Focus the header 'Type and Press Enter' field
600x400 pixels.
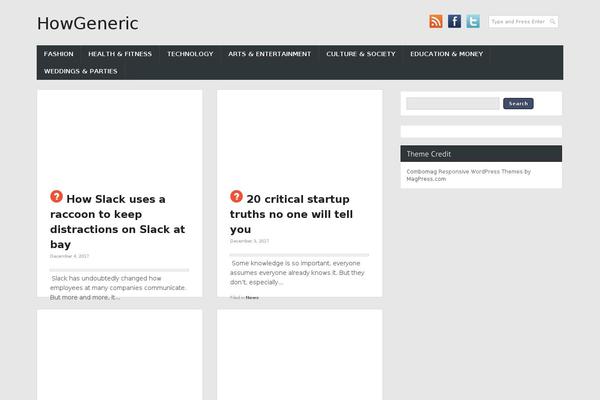tap(523, 22)
